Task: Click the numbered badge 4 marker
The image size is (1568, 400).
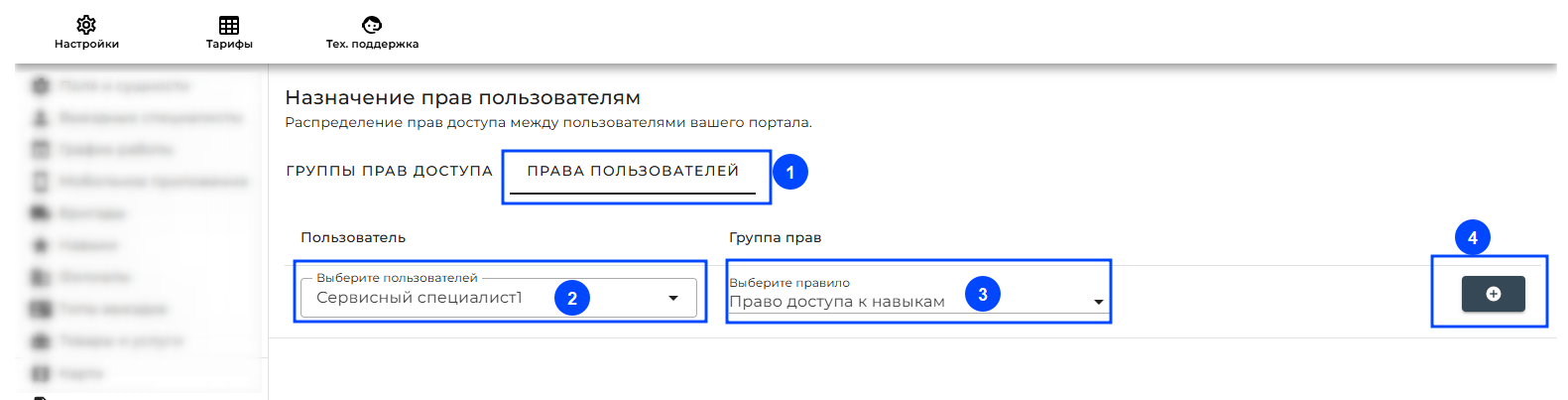Action: click(x=1473, y=237)
